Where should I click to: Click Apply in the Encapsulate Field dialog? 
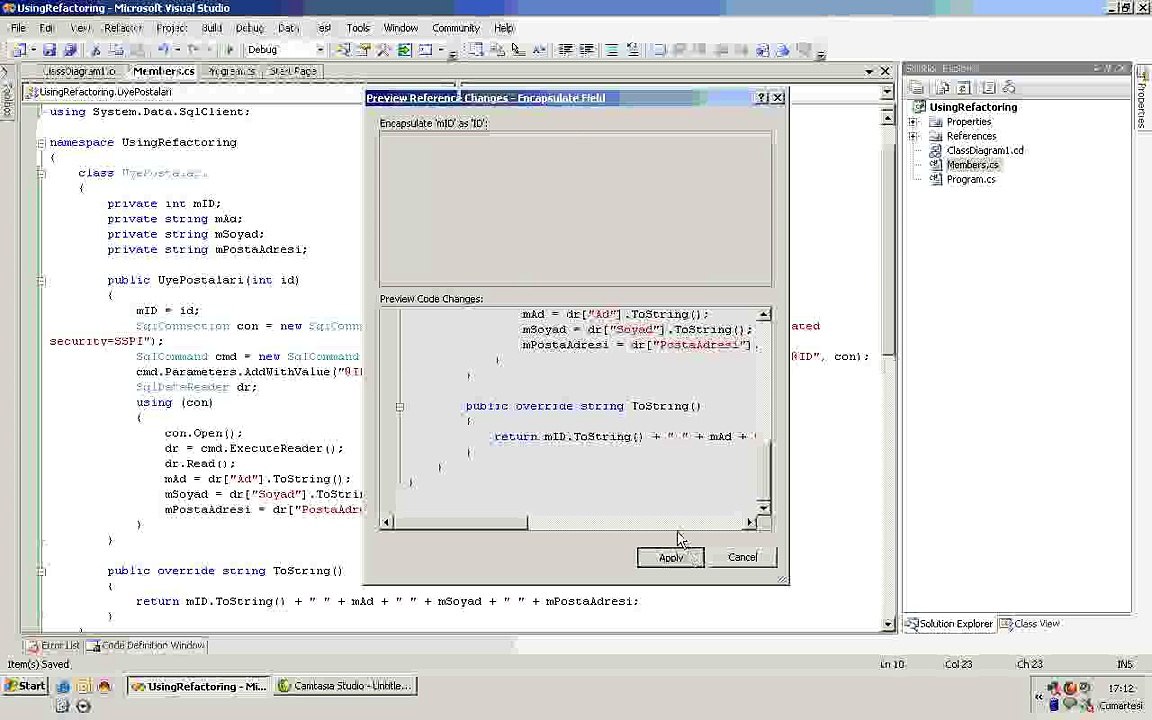(670, 558)
